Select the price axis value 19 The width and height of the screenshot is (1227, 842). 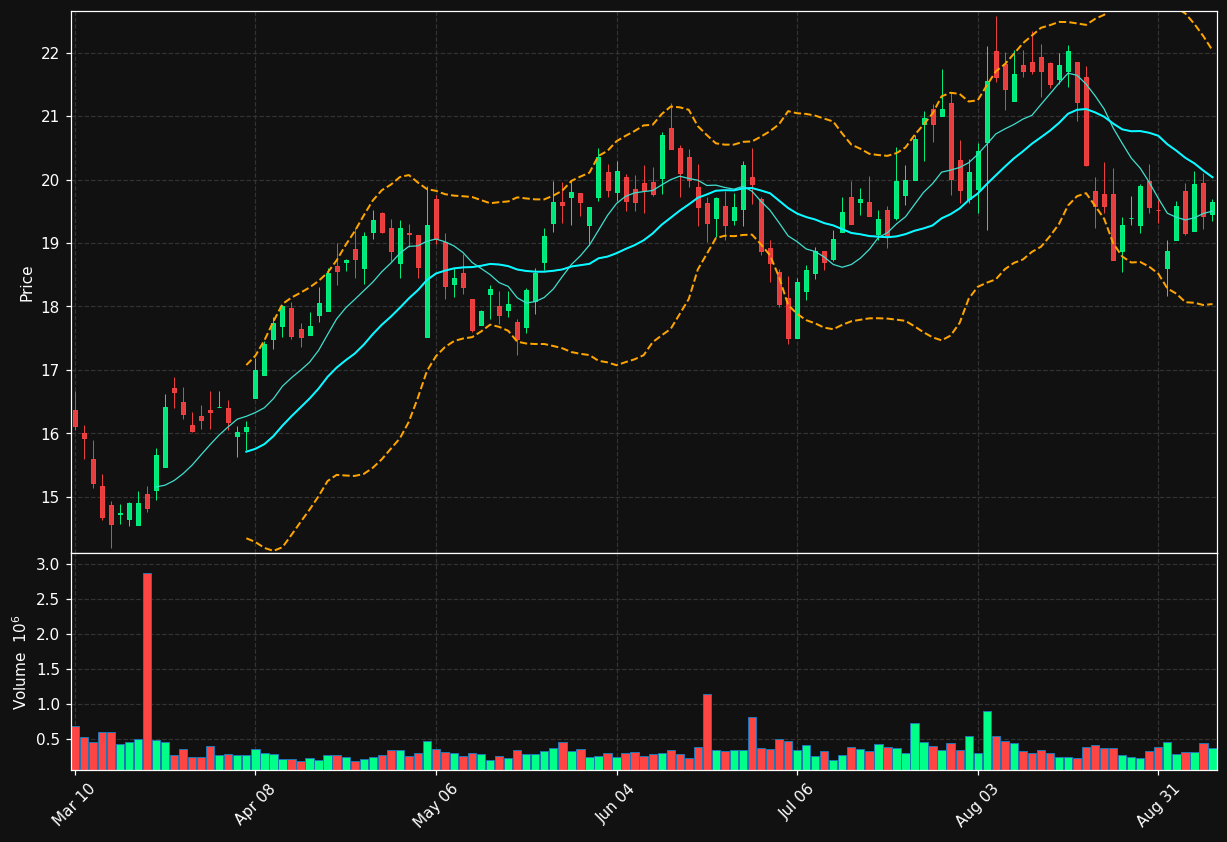click(51, 244)
